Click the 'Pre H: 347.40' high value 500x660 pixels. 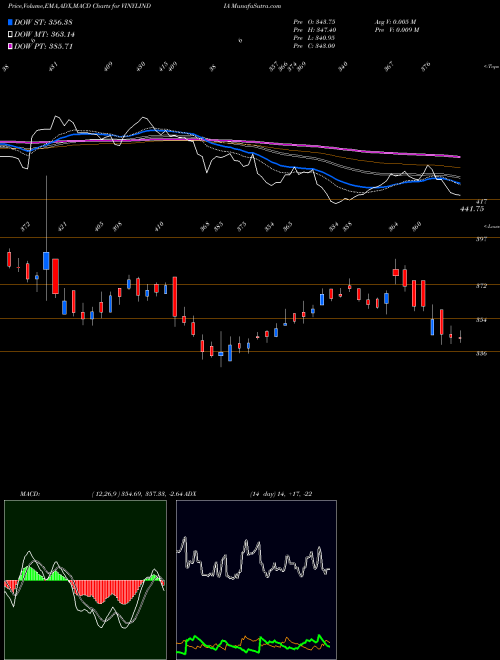point(314,30)
